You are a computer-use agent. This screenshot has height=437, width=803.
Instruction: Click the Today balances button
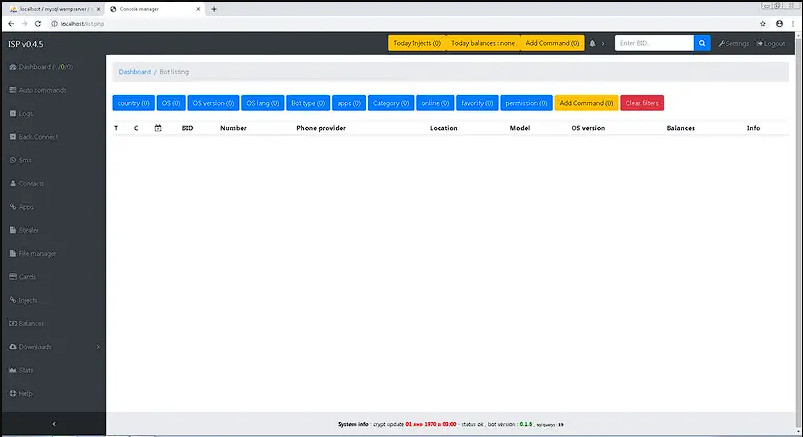[x=483, y=43]
